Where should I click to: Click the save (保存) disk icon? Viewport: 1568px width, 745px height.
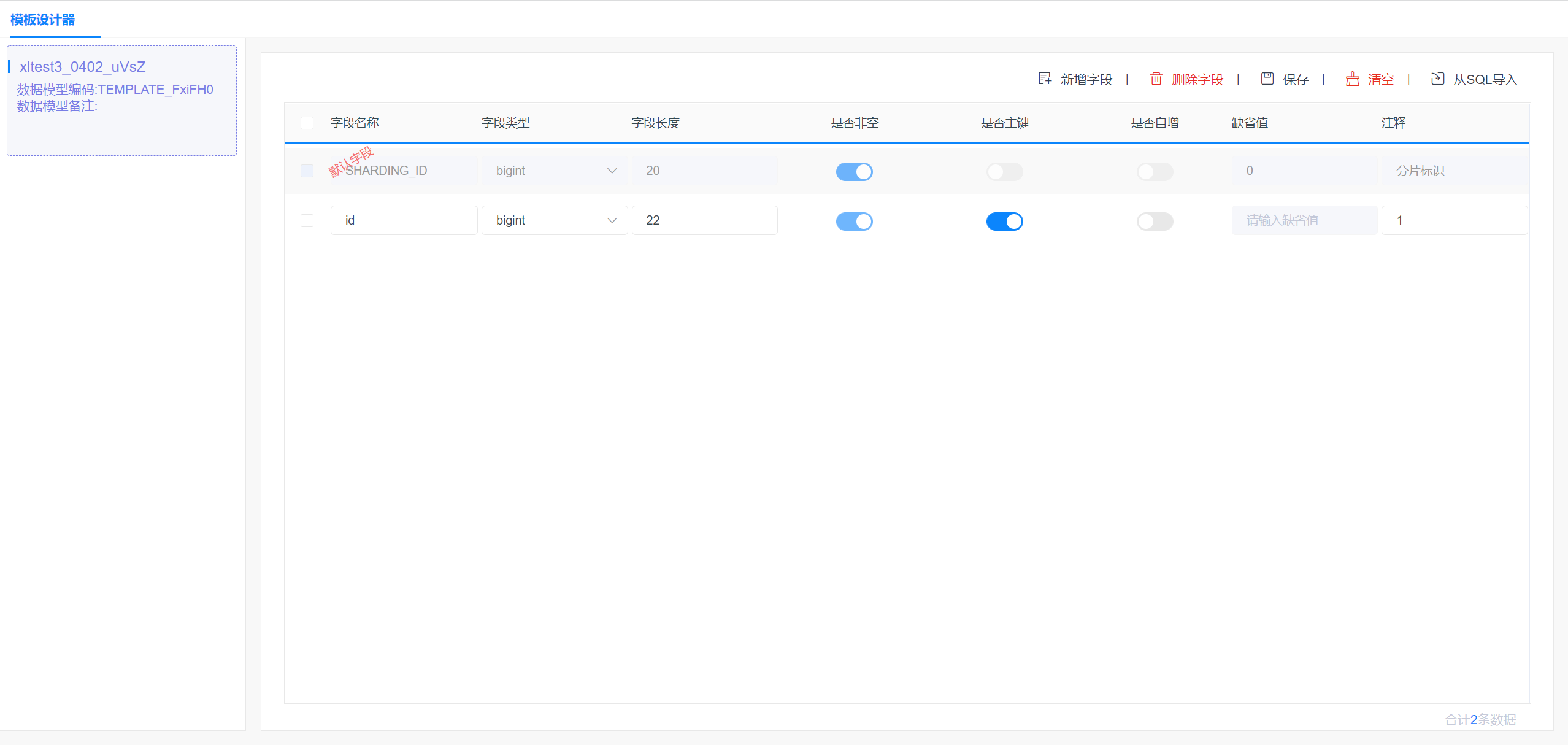[x=1267, y=79]
